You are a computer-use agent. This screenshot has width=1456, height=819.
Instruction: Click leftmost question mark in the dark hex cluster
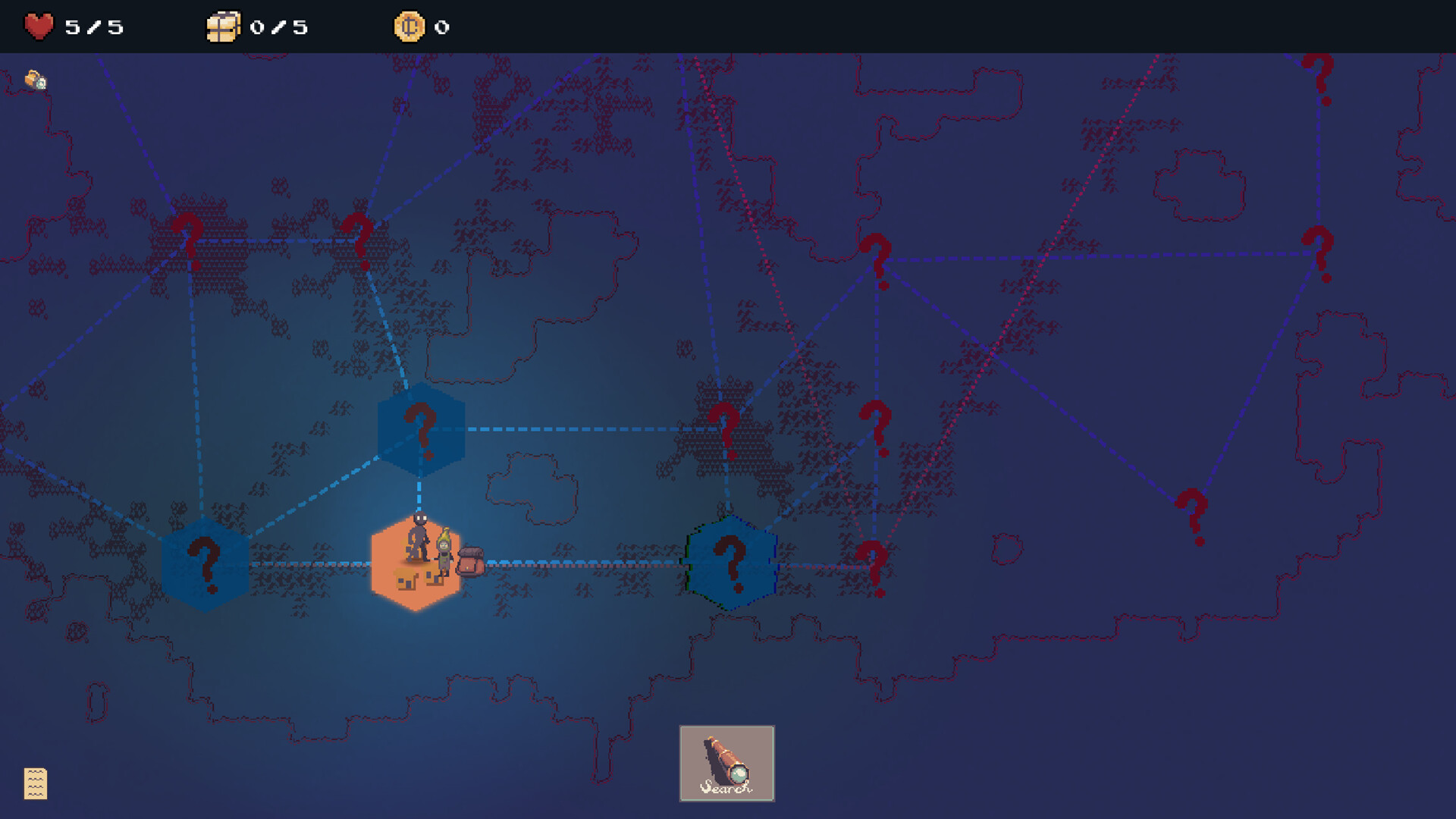[x=188, y=242]
